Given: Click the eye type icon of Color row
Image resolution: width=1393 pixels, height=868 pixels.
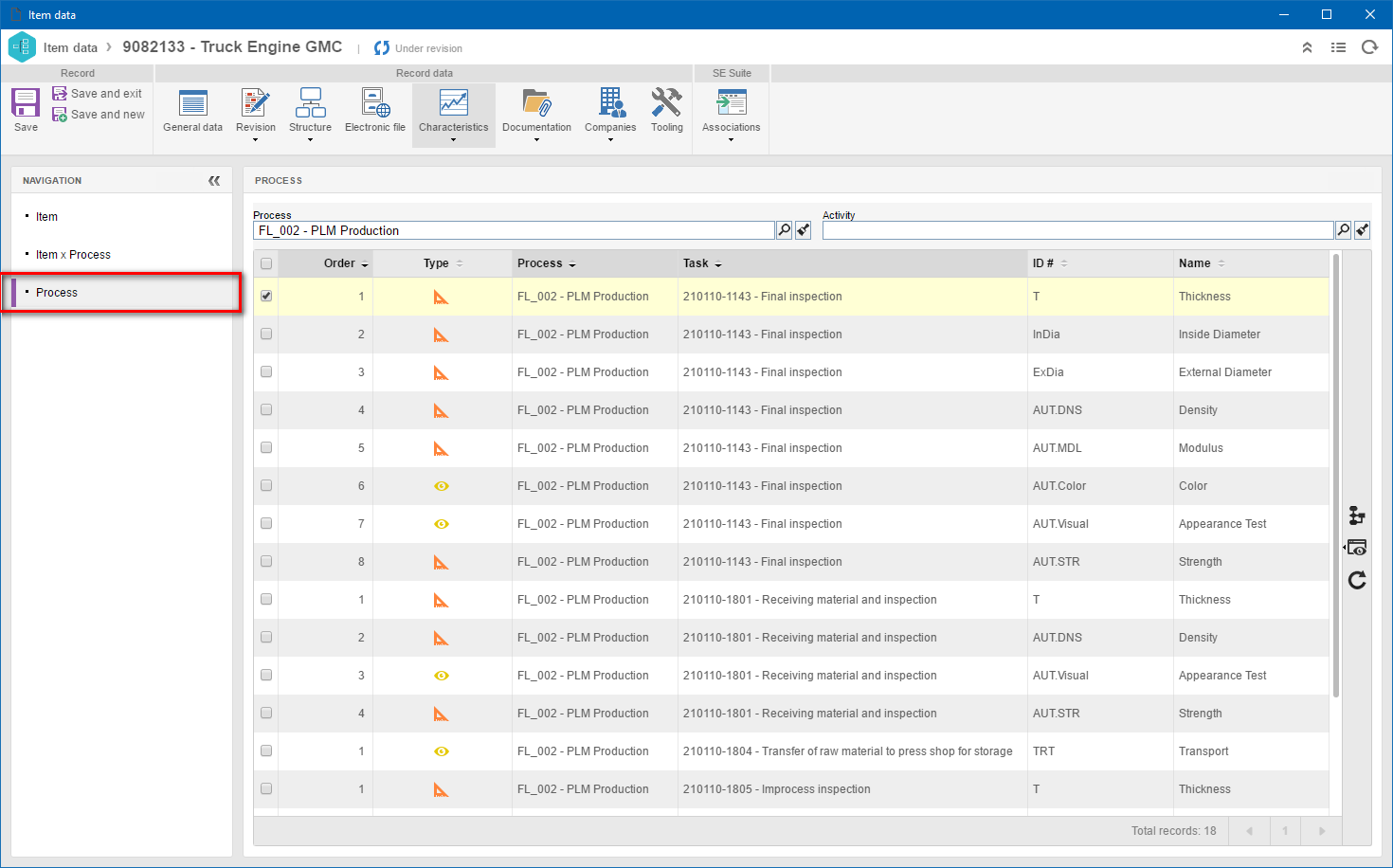Looking at the screenshot, I should coord(442,486).
